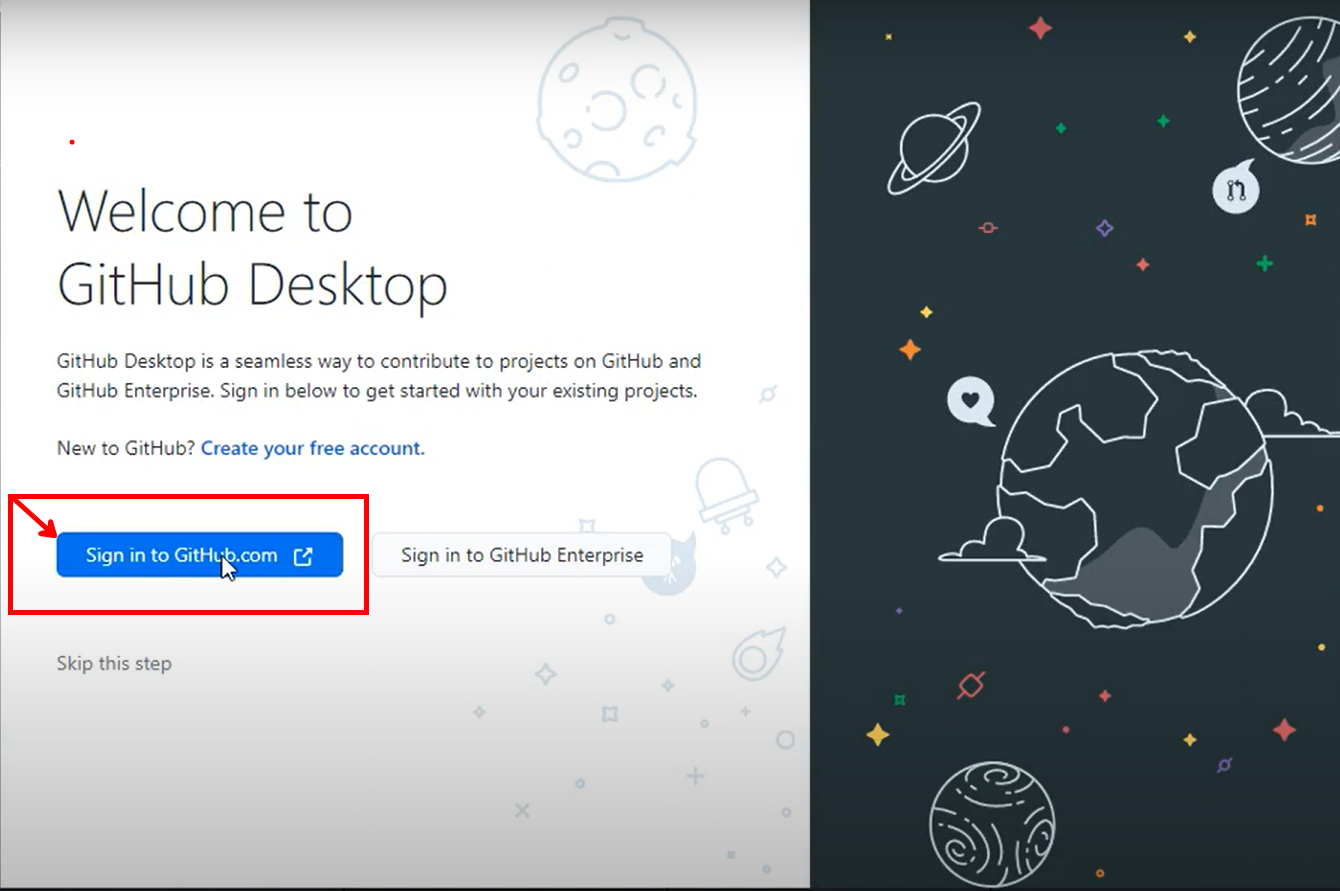1340x891 pixels.
Task: Click the Sign in to GitHub.com button
Action: 180,555
